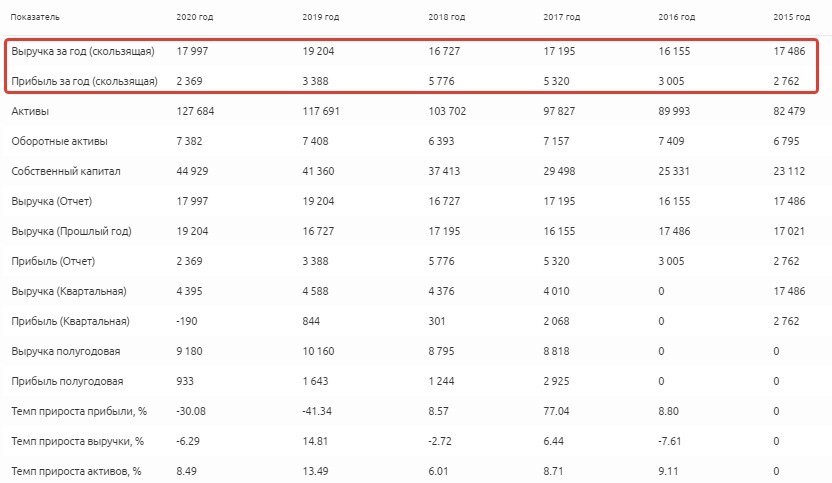Click the "2017 год" column header
This screenshot has height=483, width=832.
pos(559,17)
